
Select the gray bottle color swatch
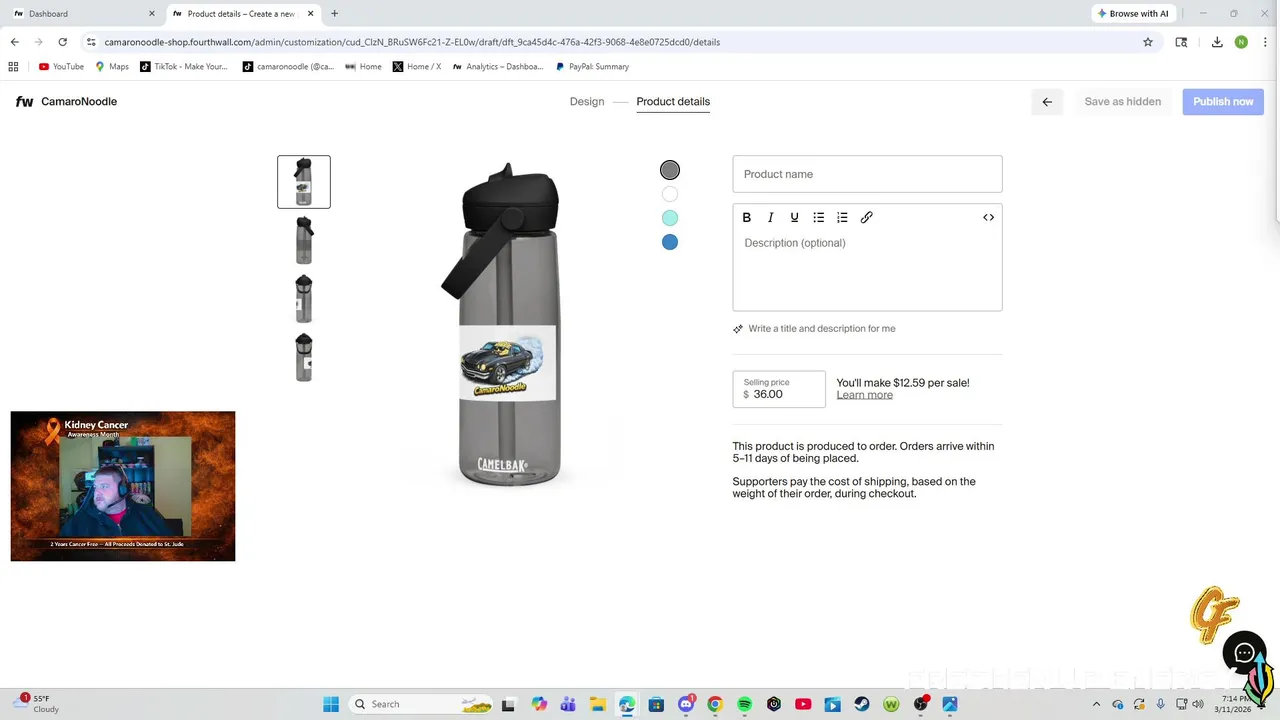(670, 170)
